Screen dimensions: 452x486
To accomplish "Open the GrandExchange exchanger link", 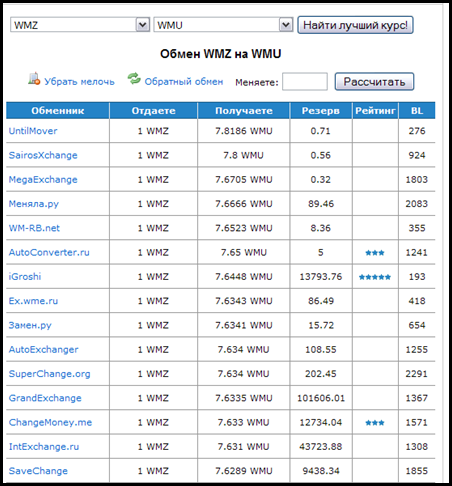I will point(45,398).
